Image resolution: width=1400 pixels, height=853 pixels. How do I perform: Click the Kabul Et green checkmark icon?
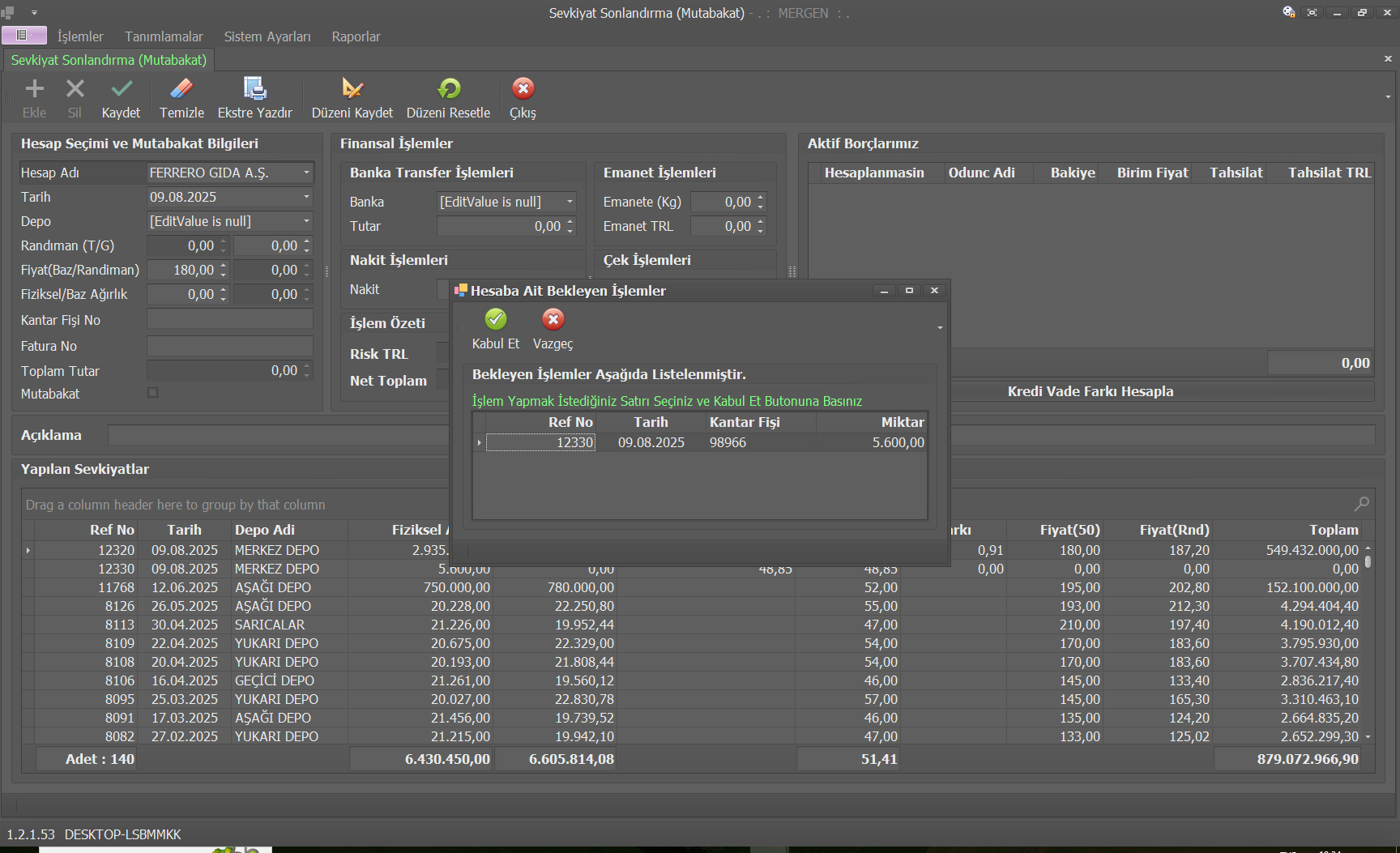point(495,320)
